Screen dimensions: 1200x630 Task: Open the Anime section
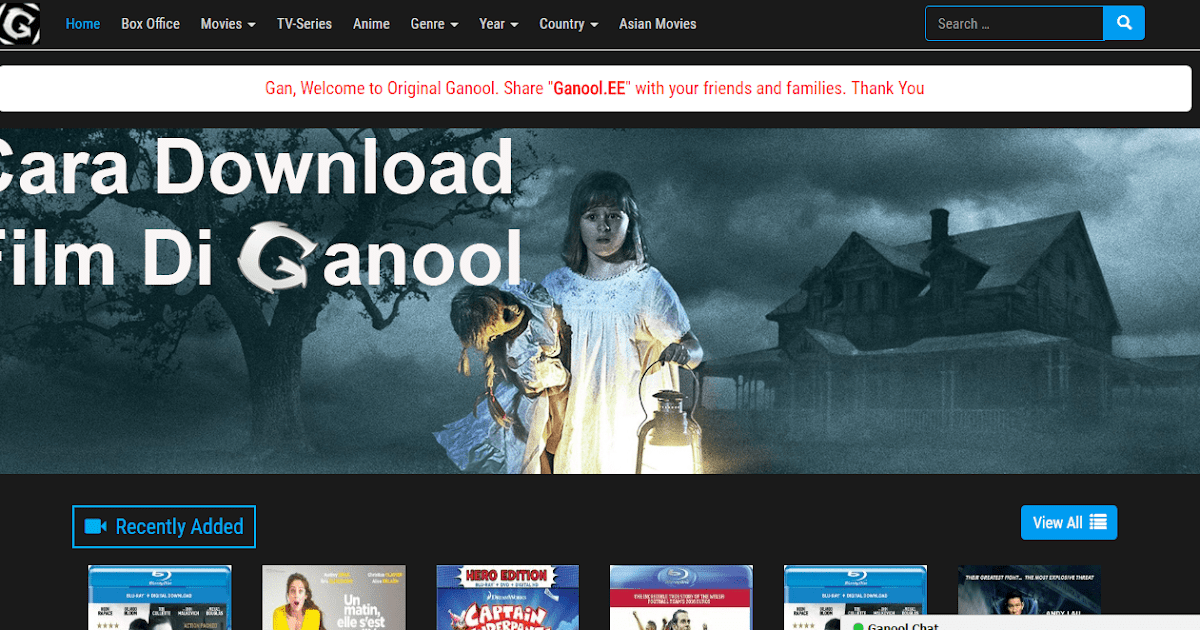(371, 24)
